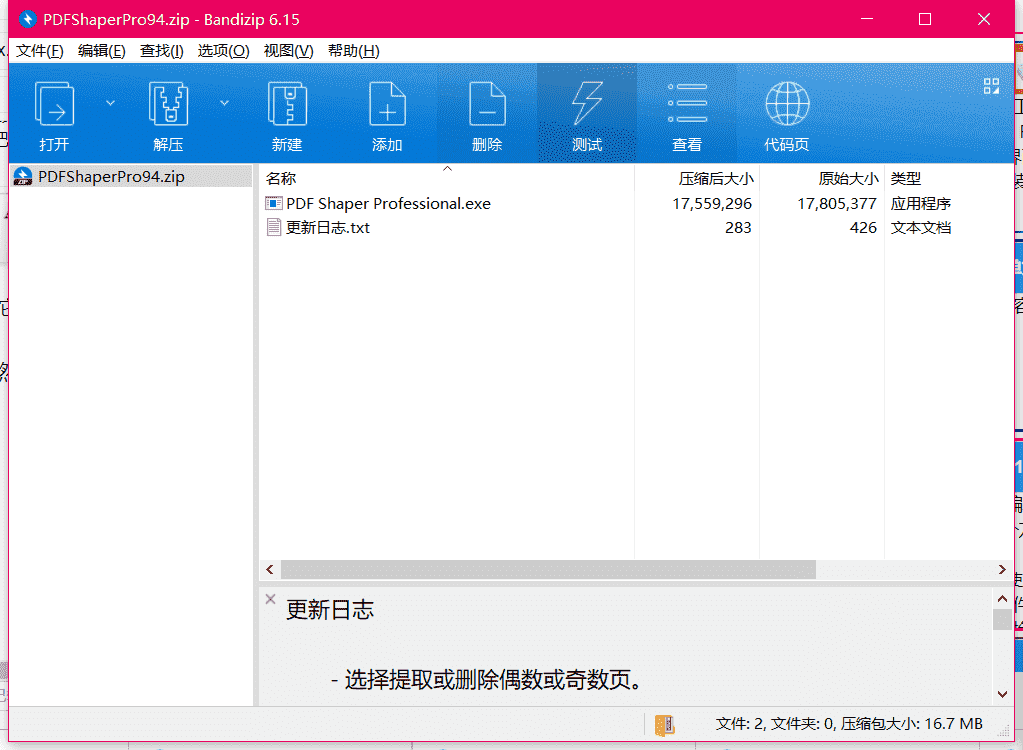Viewport: 1023px width, 750px height.
Task: Click the original size 426 cell
Action: click(863, 228)
